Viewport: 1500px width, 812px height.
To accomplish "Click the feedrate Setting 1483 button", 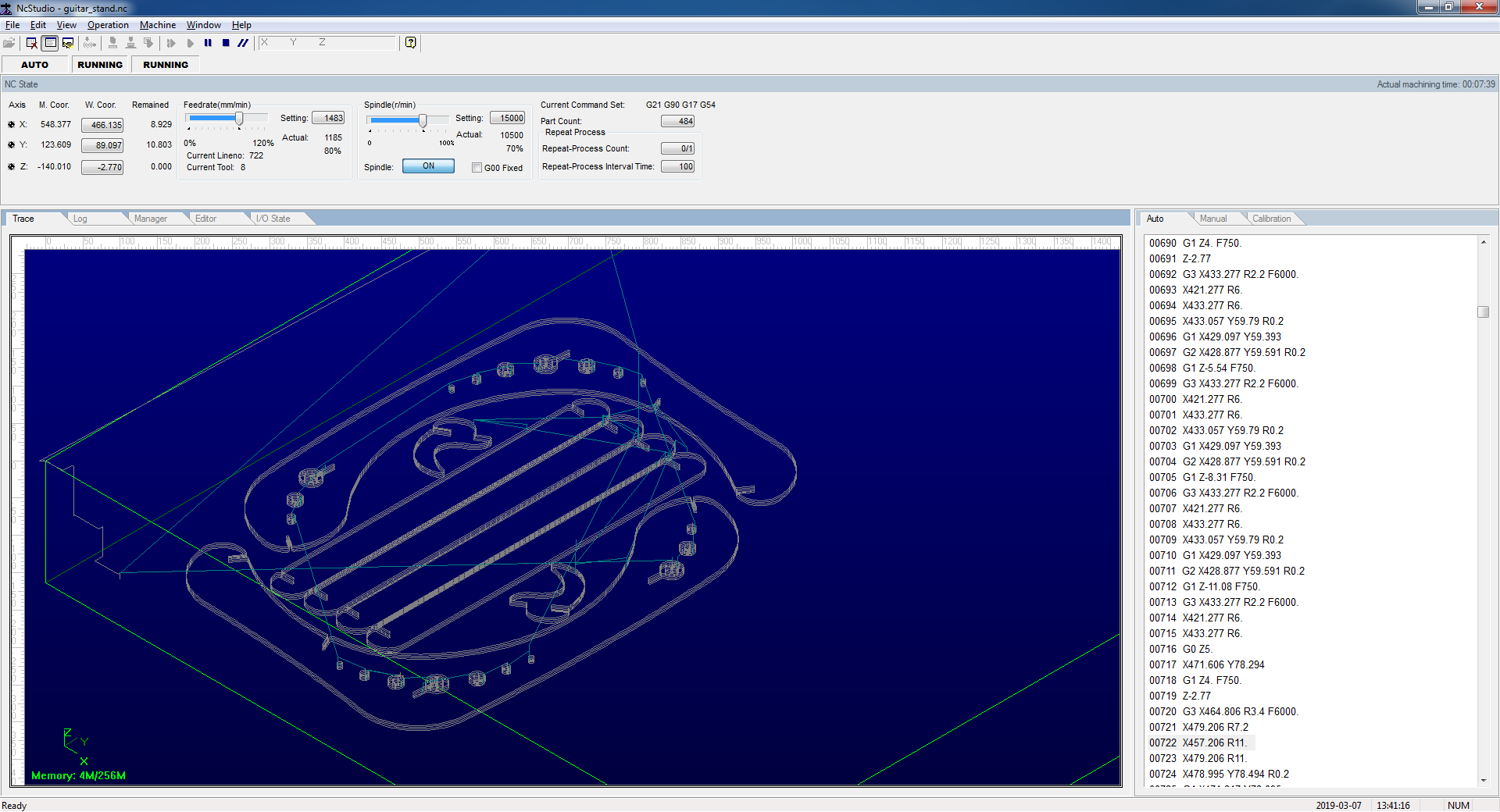I will [x=328, y=118].
